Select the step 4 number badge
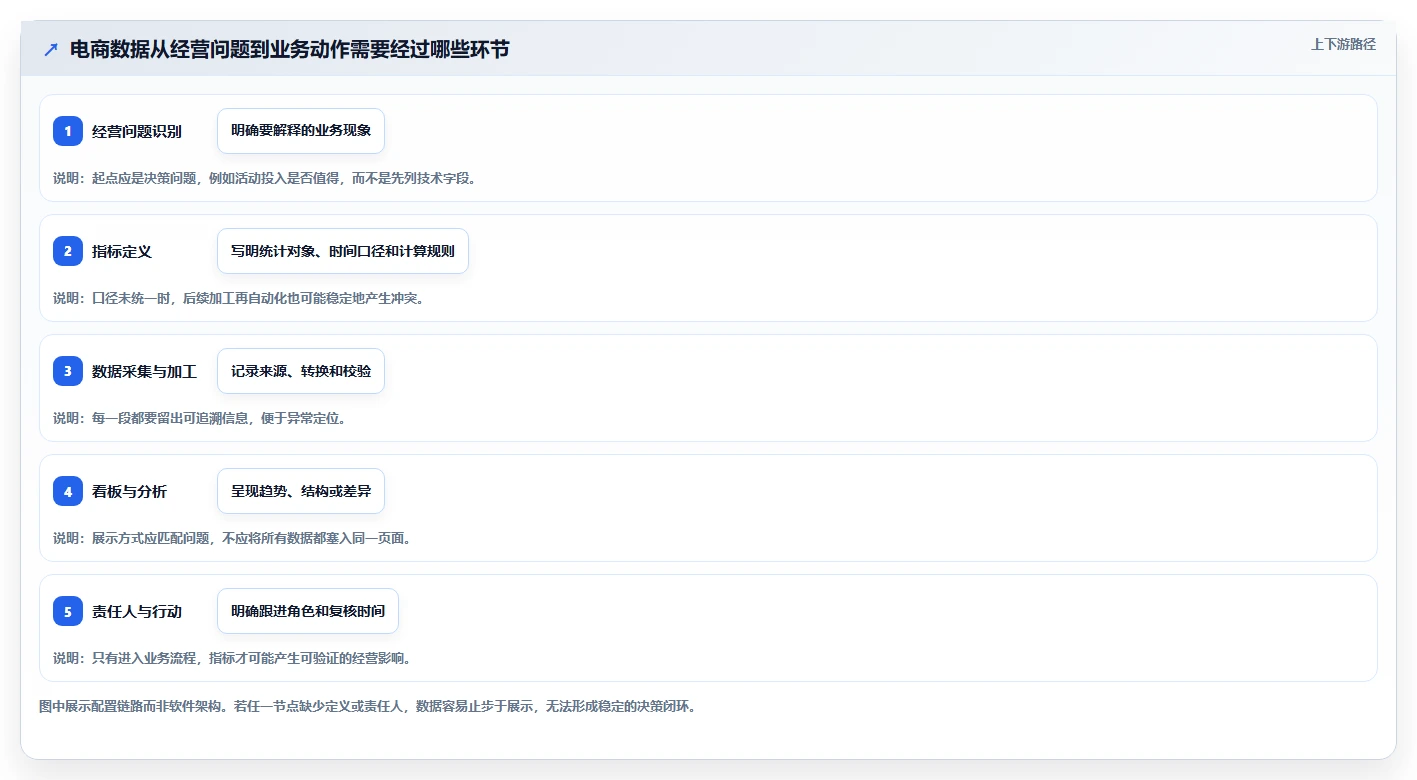The height and width of the screenshot is (780, 1417). (x=68, y=491)
